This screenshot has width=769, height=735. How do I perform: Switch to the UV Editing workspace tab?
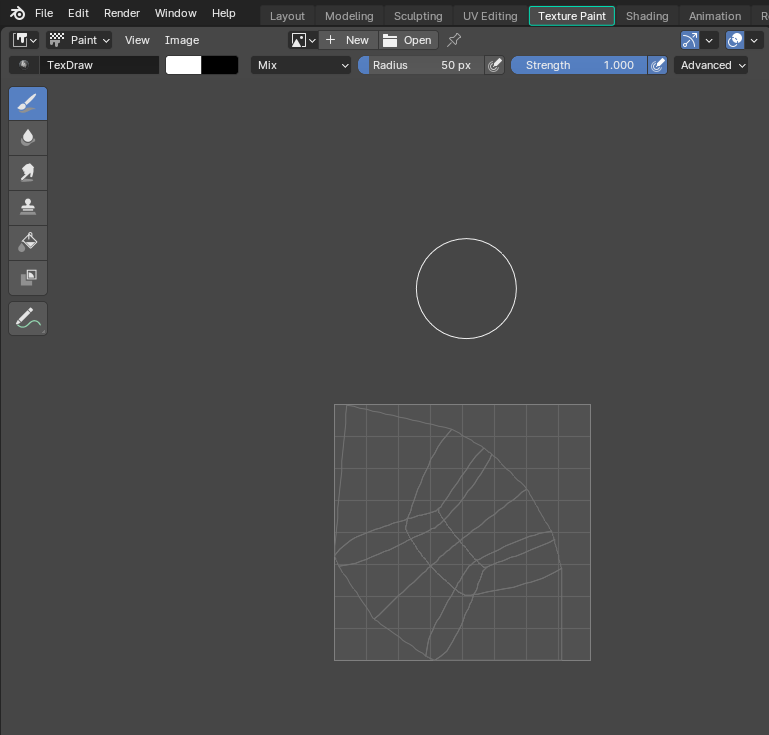pos(490,16)
